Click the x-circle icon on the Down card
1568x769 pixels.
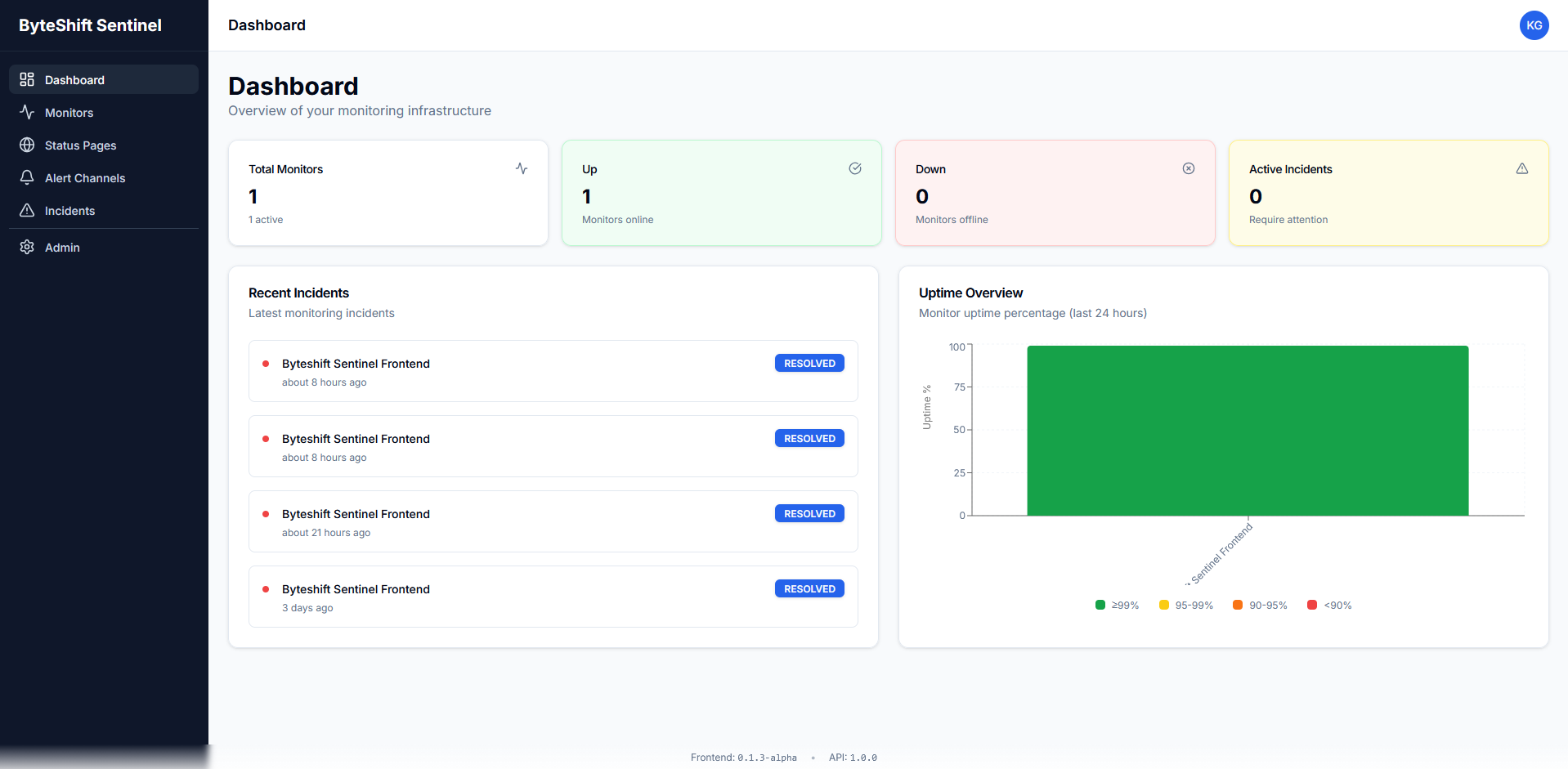tap(1189, 168)
